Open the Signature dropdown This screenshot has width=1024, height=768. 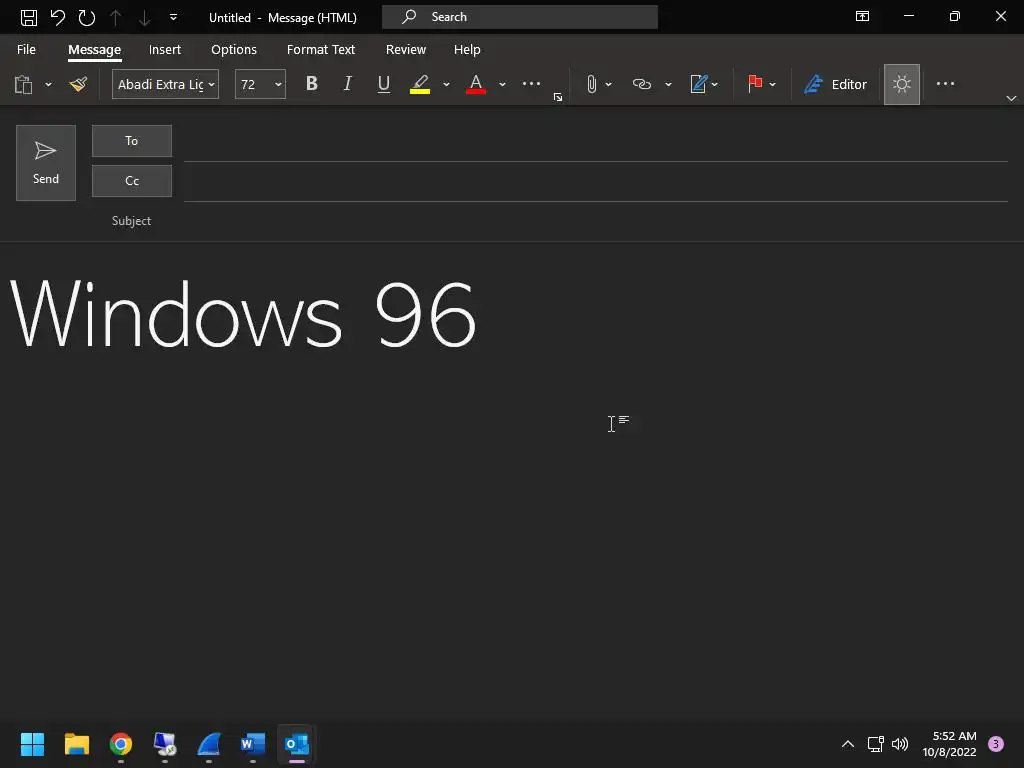[704, 84]
